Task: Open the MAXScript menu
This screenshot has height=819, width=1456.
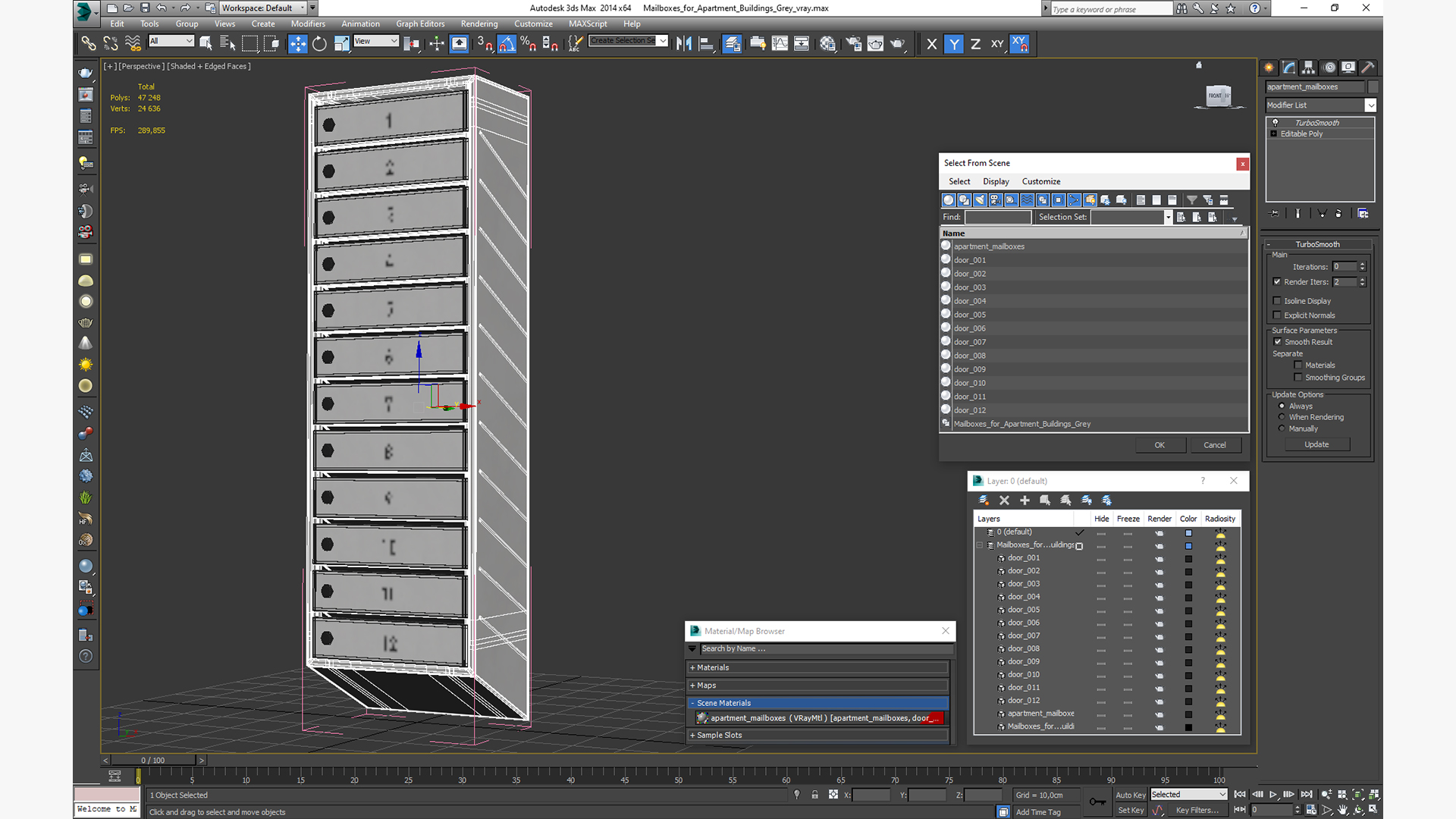Action: click(588, 24)
